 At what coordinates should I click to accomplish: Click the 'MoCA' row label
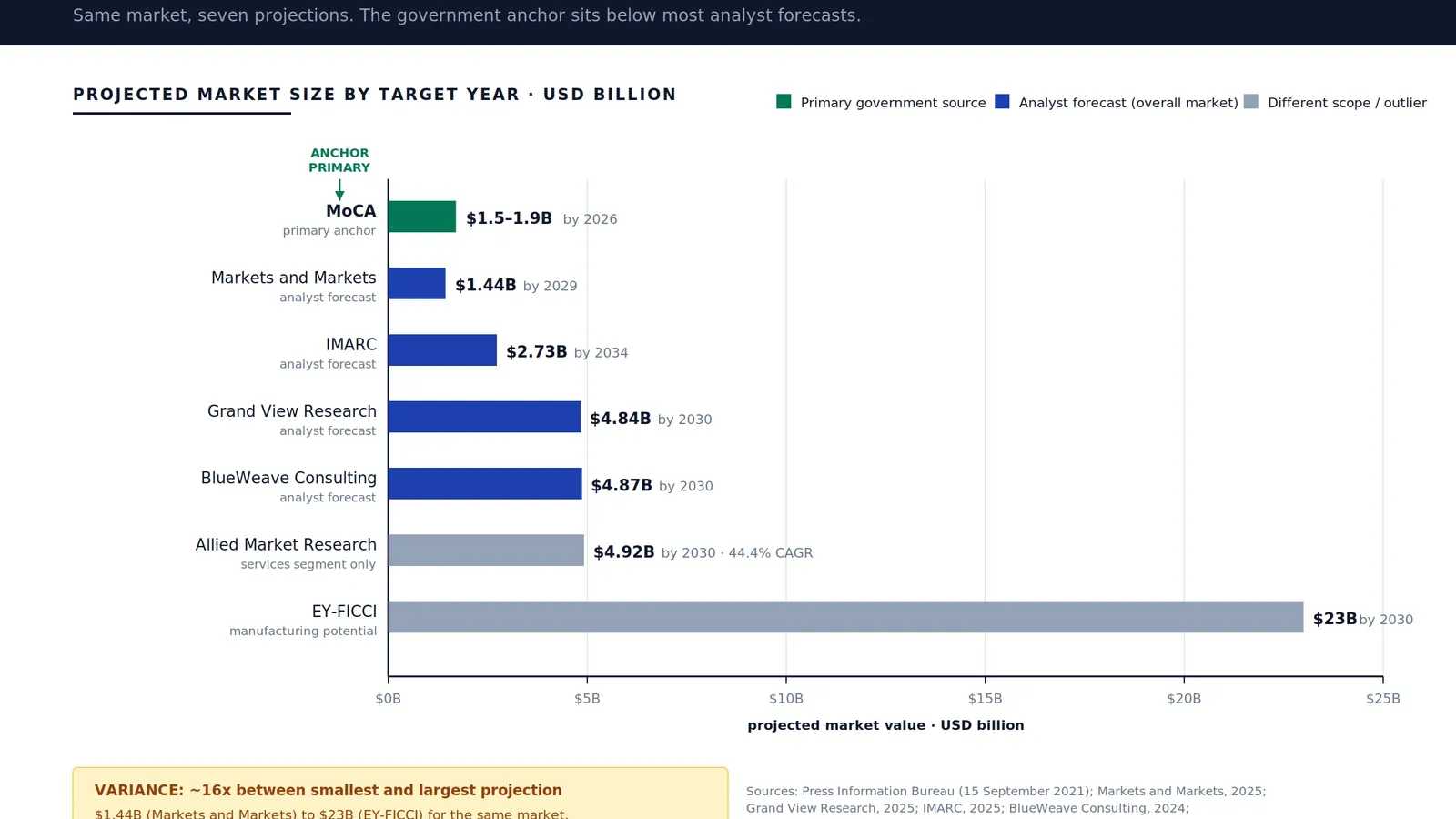[351, 211]
